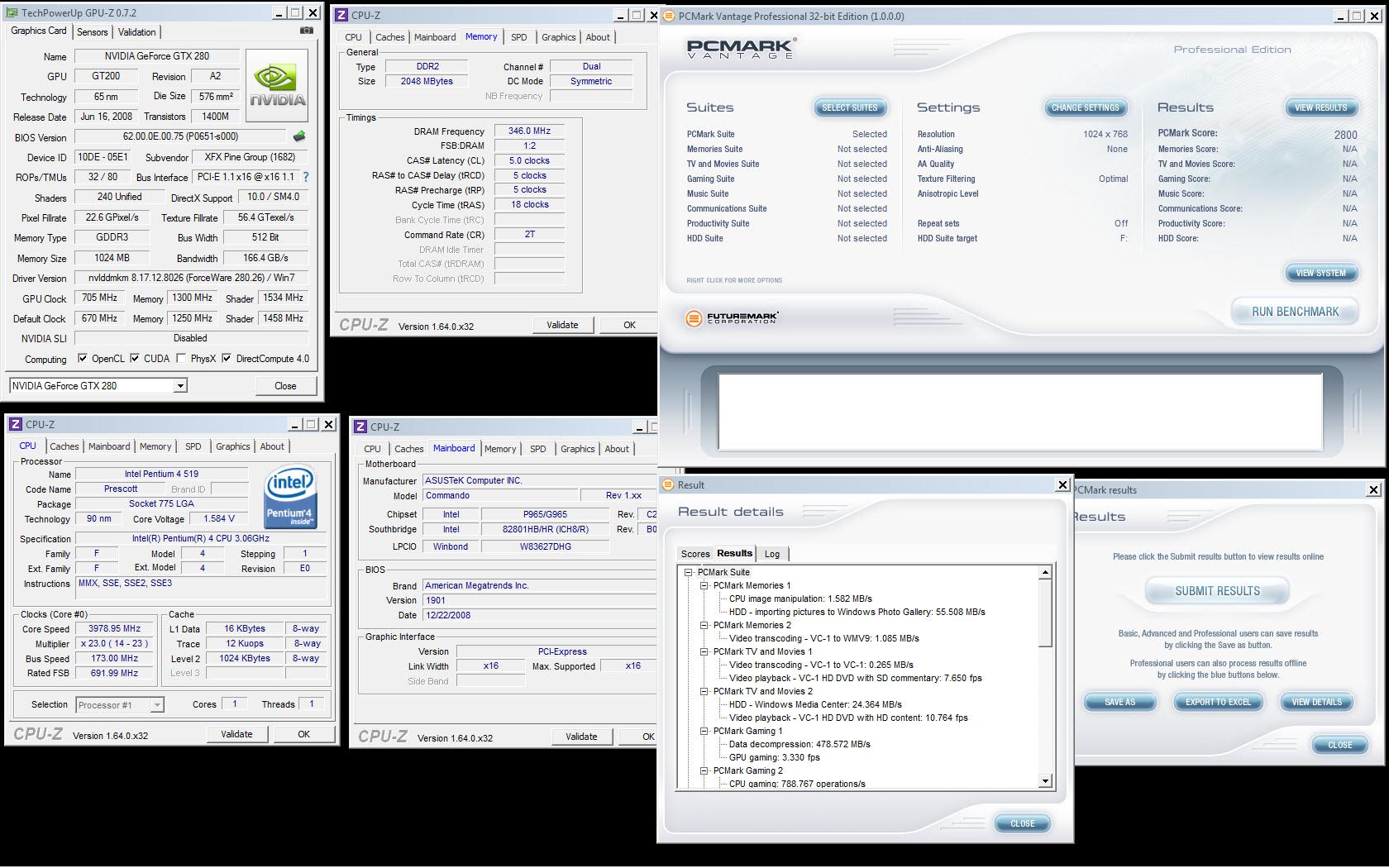
Task: Click the DRAM Frequency value 346.0 MHz
Action: (x=529, y=131)
